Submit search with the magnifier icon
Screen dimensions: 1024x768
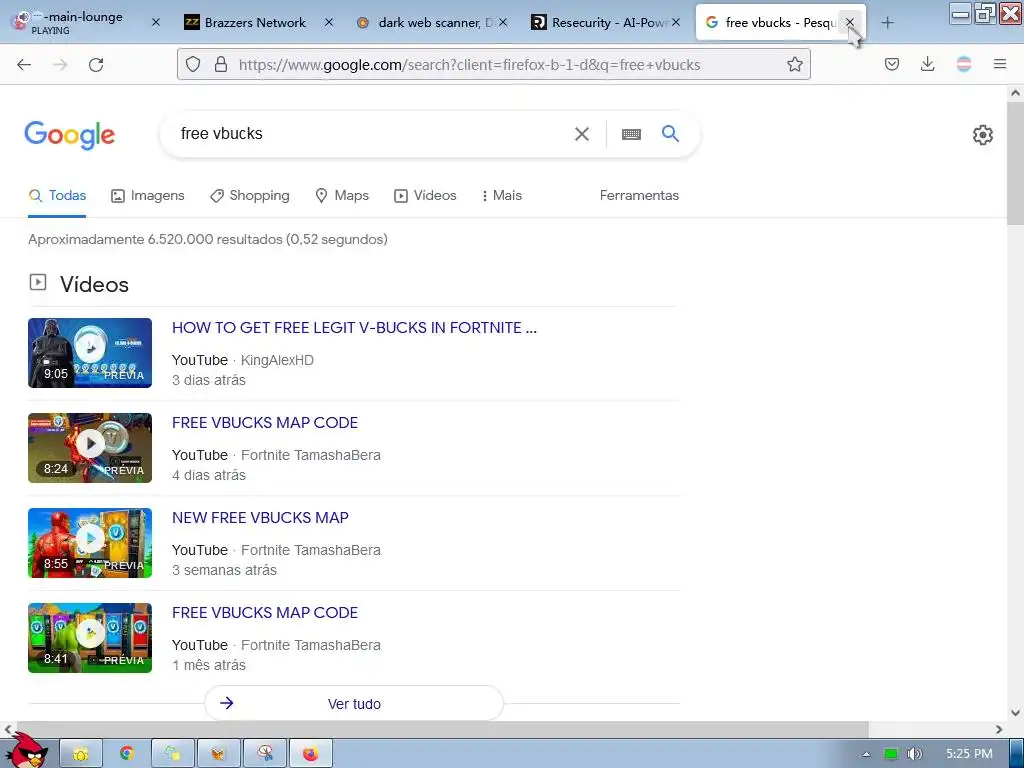pos(670,134)
